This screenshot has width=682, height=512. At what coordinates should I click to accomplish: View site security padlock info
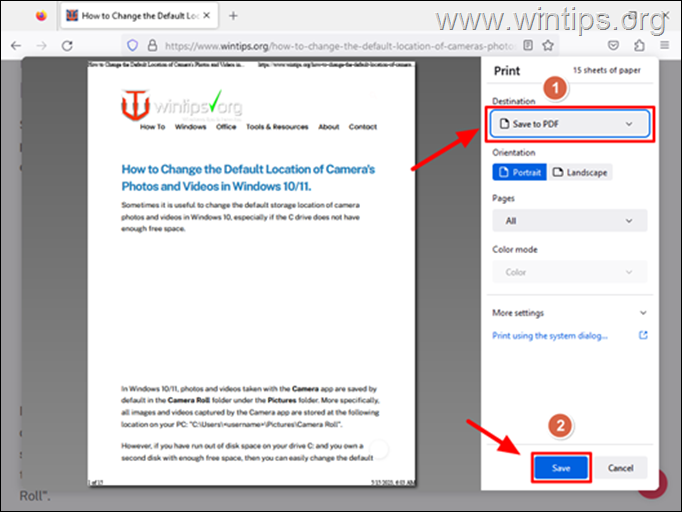point(152,45)
